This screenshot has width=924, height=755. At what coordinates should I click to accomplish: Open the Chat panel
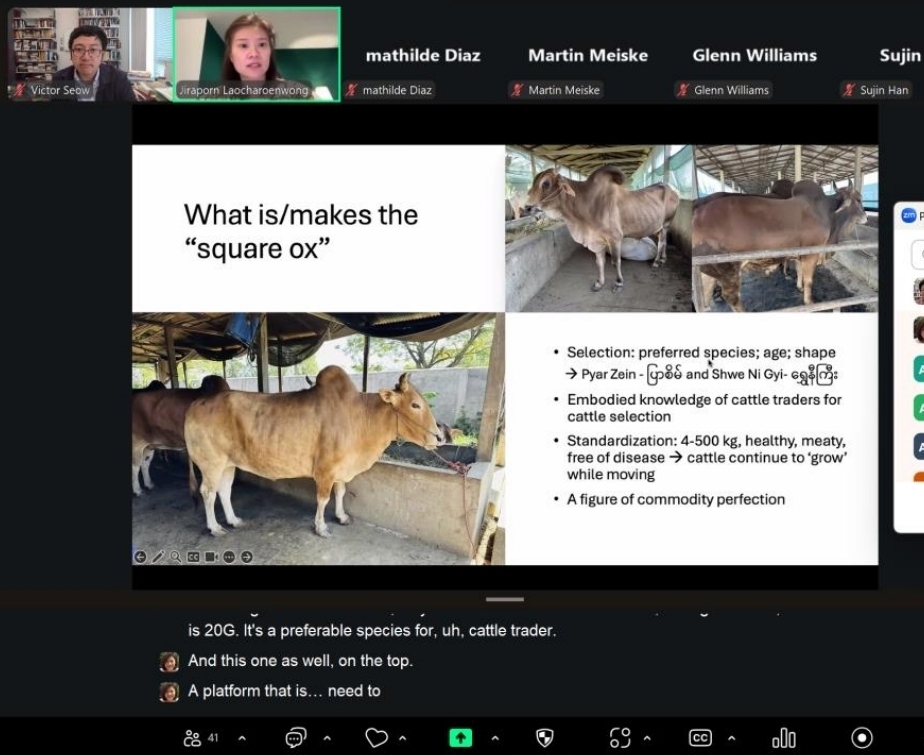[296, 738]
